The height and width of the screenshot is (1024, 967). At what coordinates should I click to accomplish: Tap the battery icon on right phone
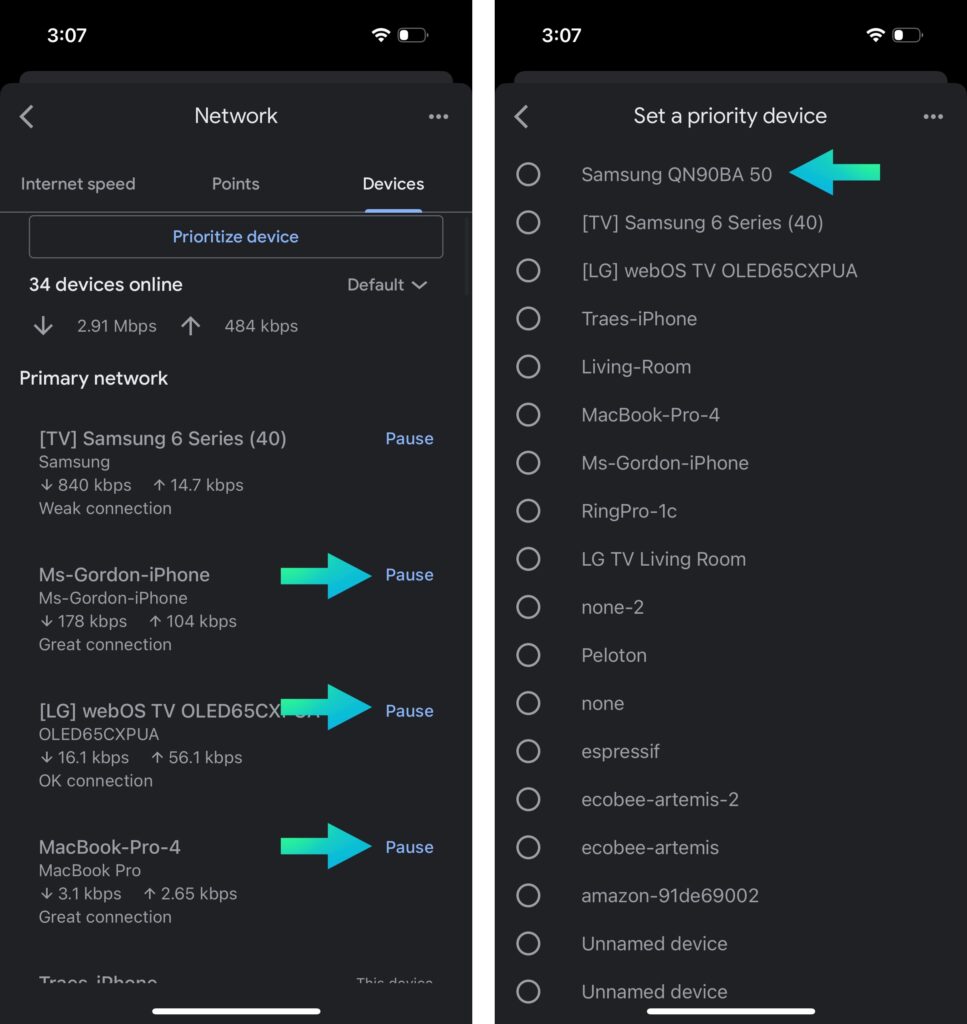tap(908, 35)
